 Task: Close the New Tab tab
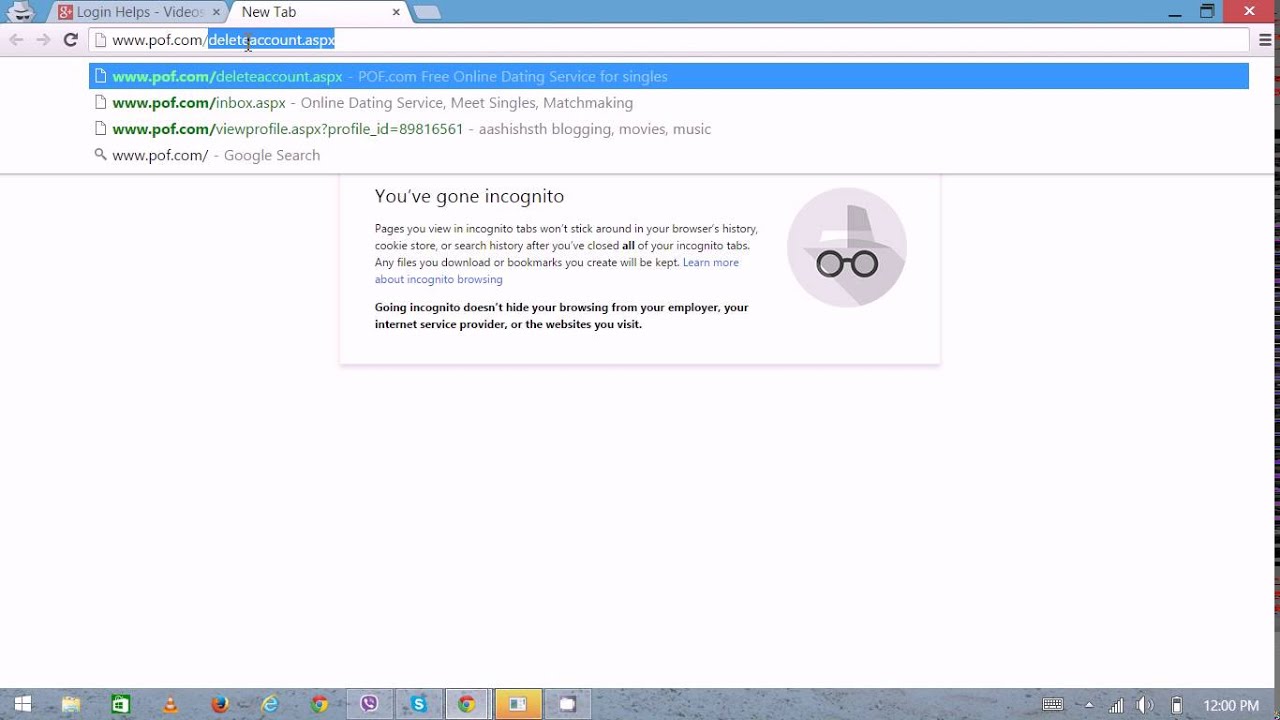396,12
